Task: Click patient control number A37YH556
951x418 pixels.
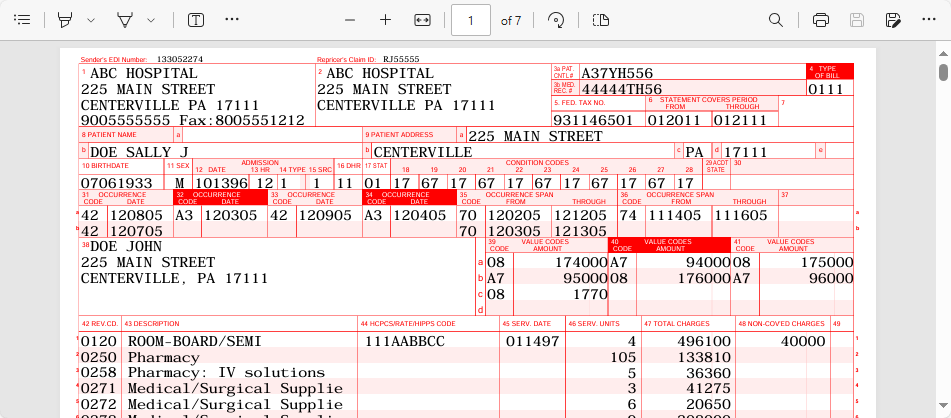Action: (x=617, y=73)
